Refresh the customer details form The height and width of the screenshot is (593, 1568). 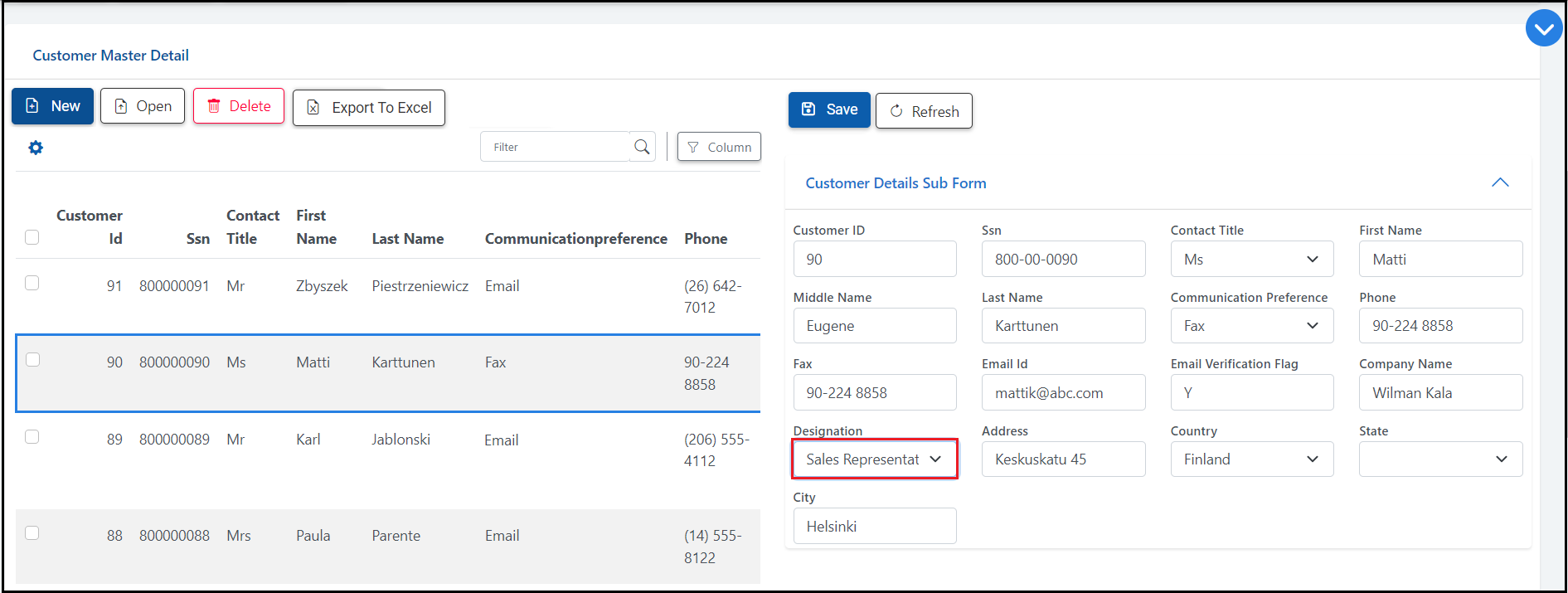pyautogui.click(x=924, y=111)
